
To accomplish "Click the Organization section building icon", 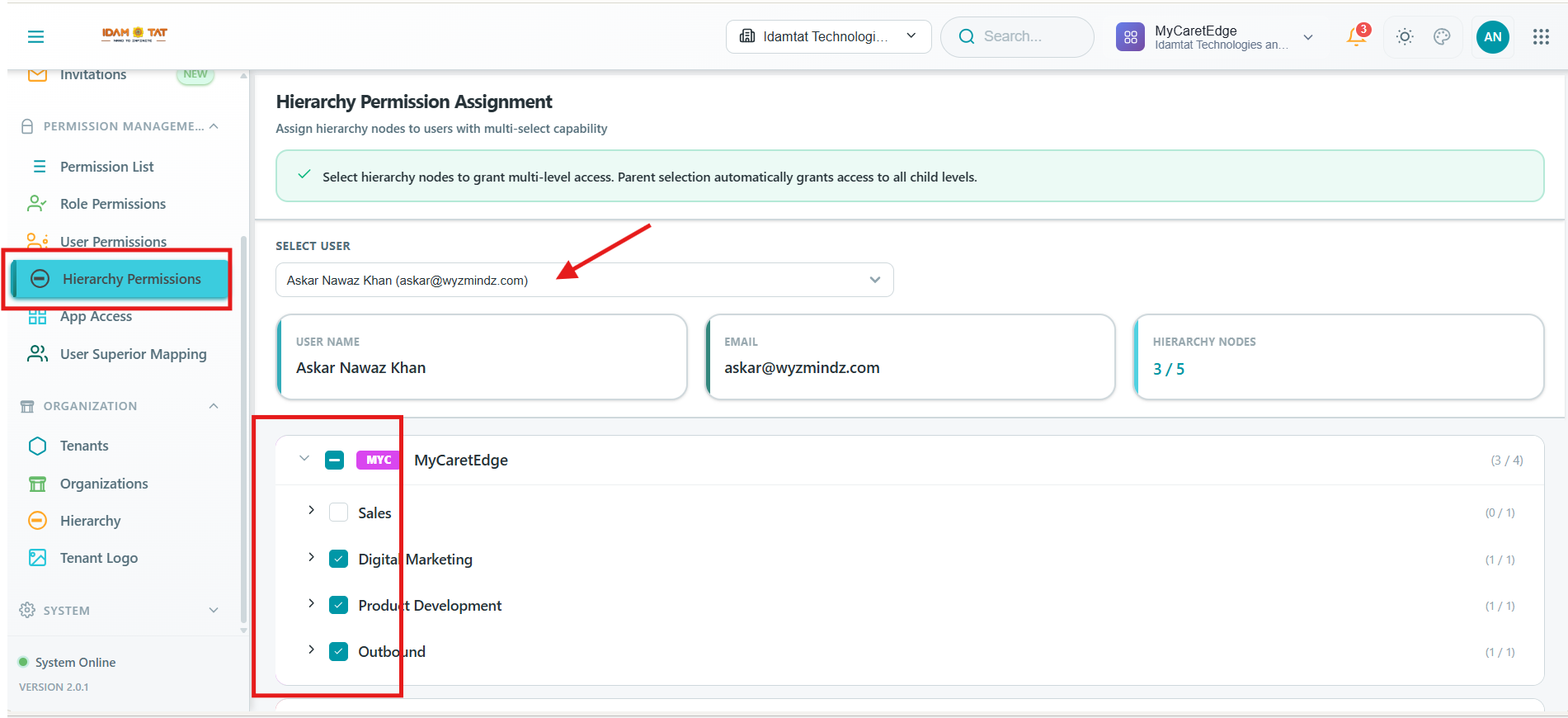I will [x=27, y=406].
